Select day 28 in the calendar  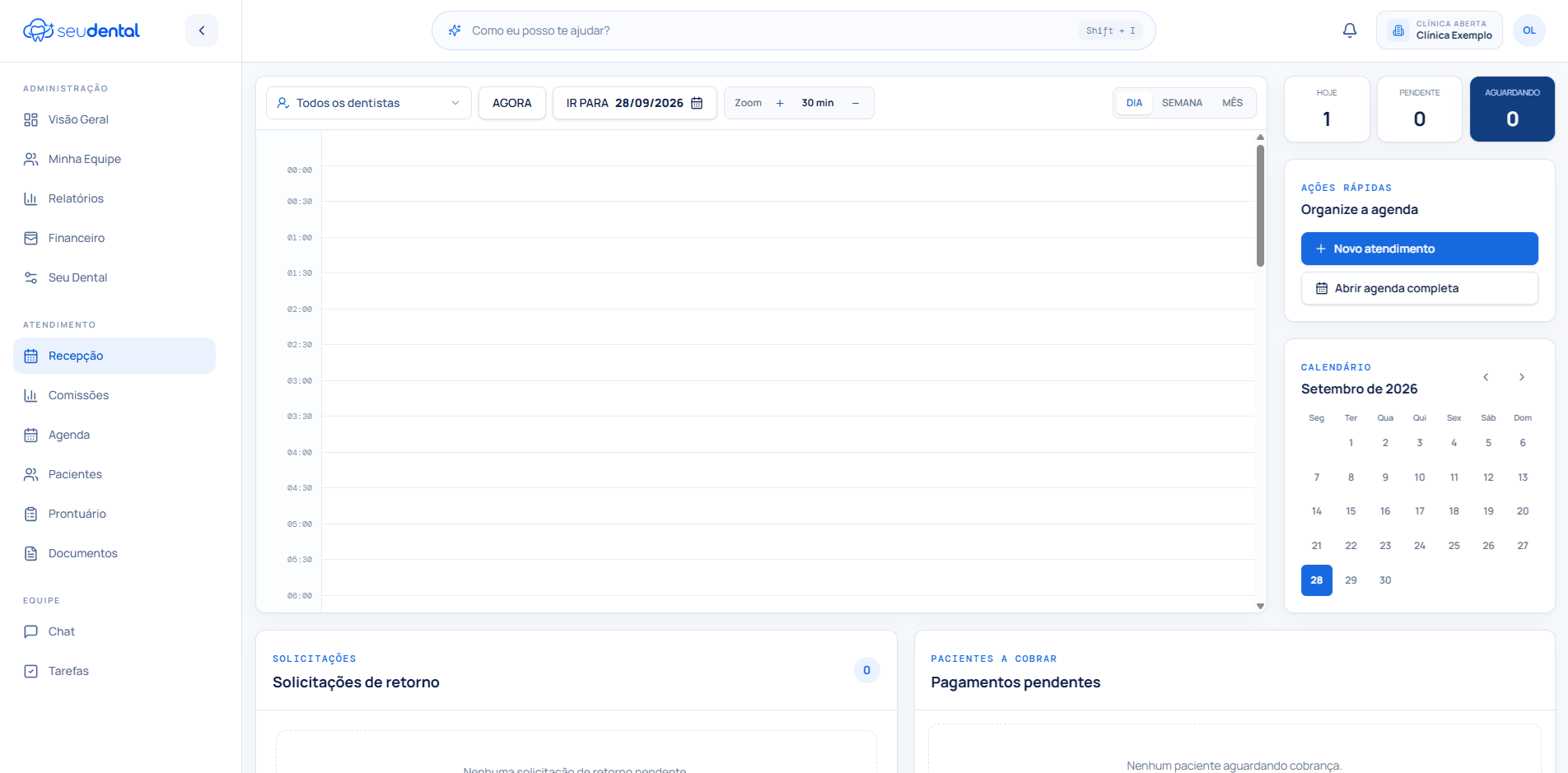(x=1317, y=580)
